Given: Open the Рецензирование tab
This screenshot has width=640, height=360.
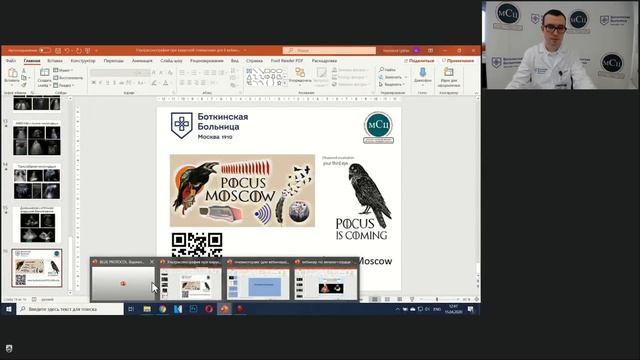Looking at the screenshot, I should click(207, 61).
